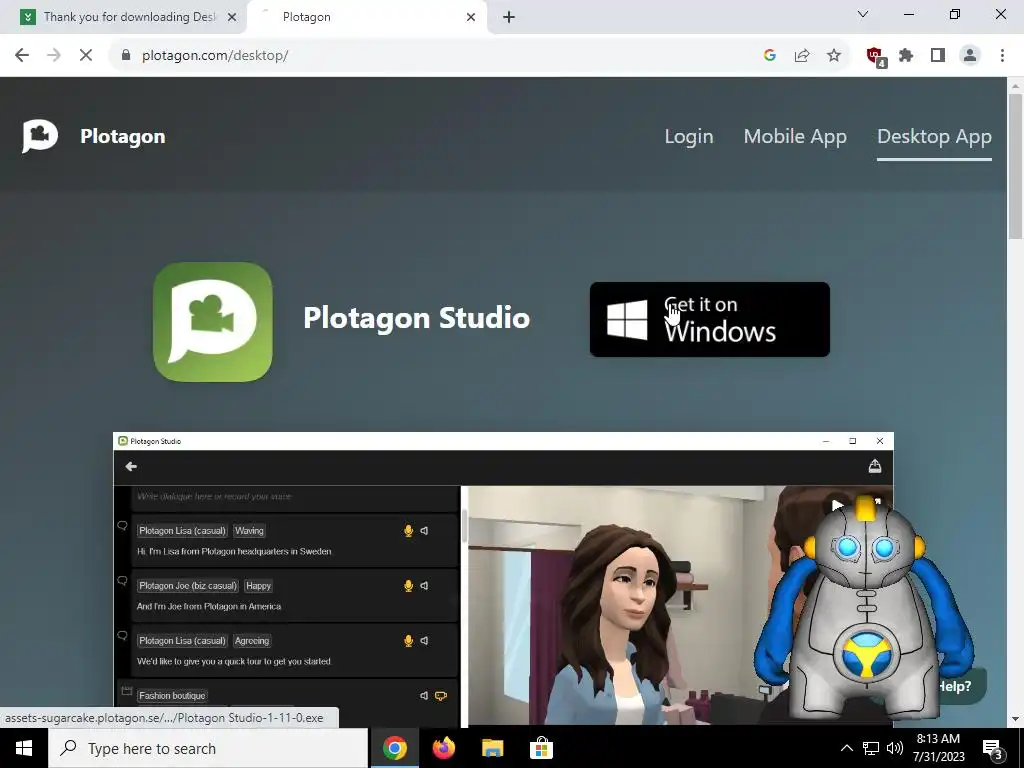This screenshot has width=1024, height=768.
Task: Show hidden system tray icons
Action: pyautogui.click(x=846, y=748)
